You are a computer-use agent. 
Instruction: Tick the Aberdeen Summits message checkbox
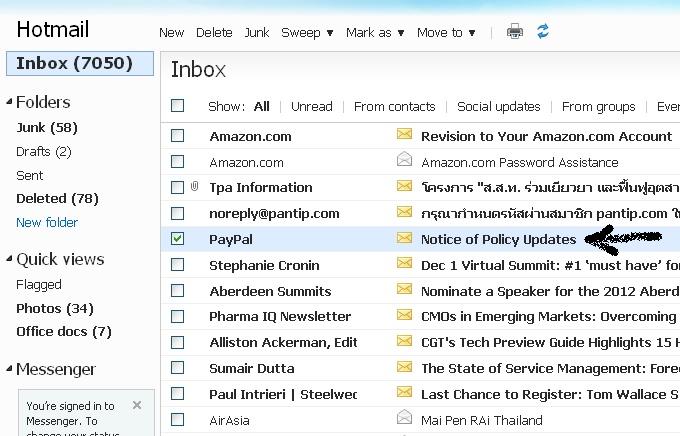point(177,291)
